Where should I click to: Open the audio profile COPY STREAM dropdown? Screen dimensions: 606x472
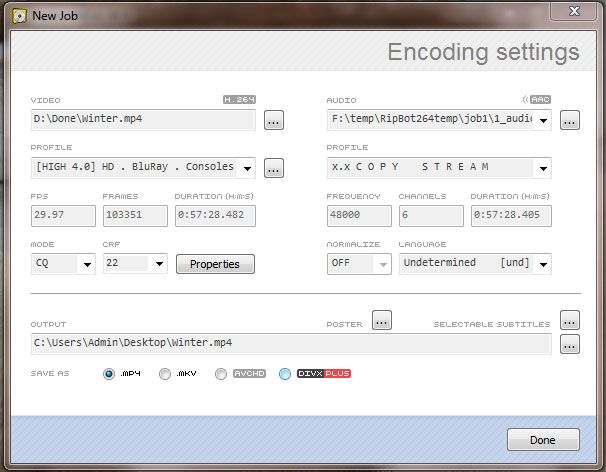pyautogui.click(x=542, y=167)
